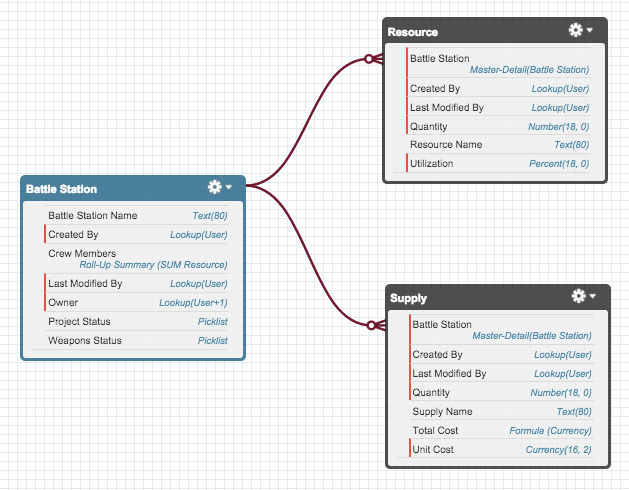Select Quantity field in Resource
The image size is (629, 490).
[x=499, y=126]
